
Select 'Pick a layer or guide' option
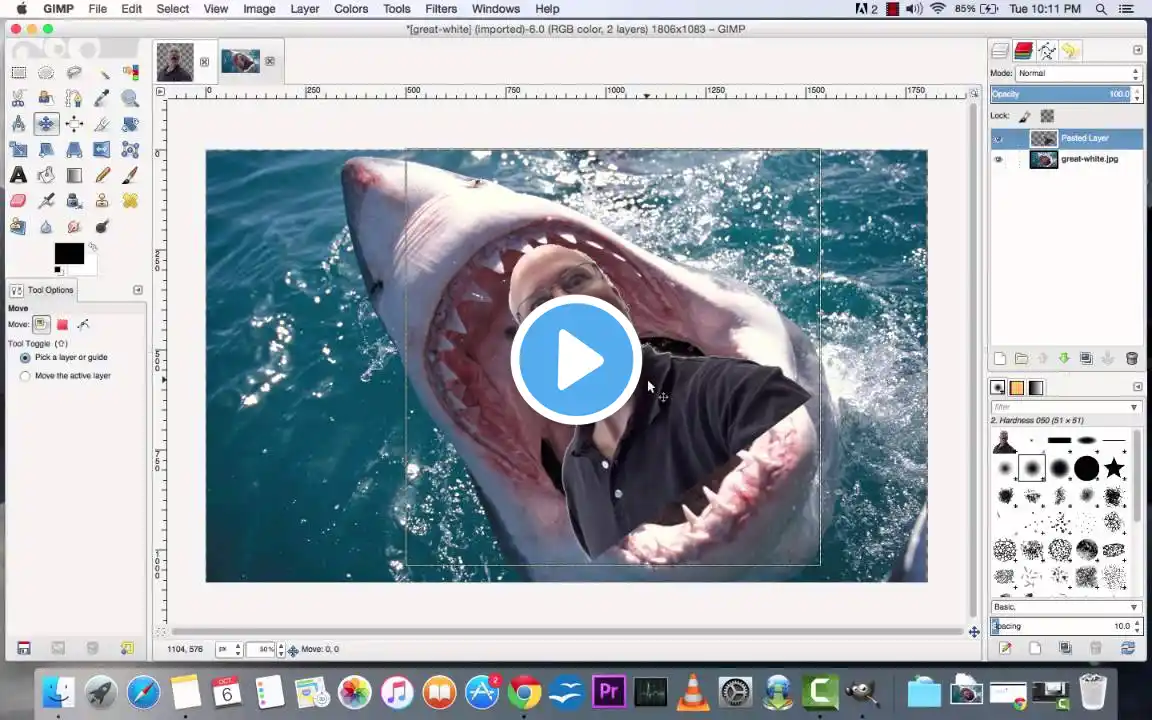coord(25,357)
